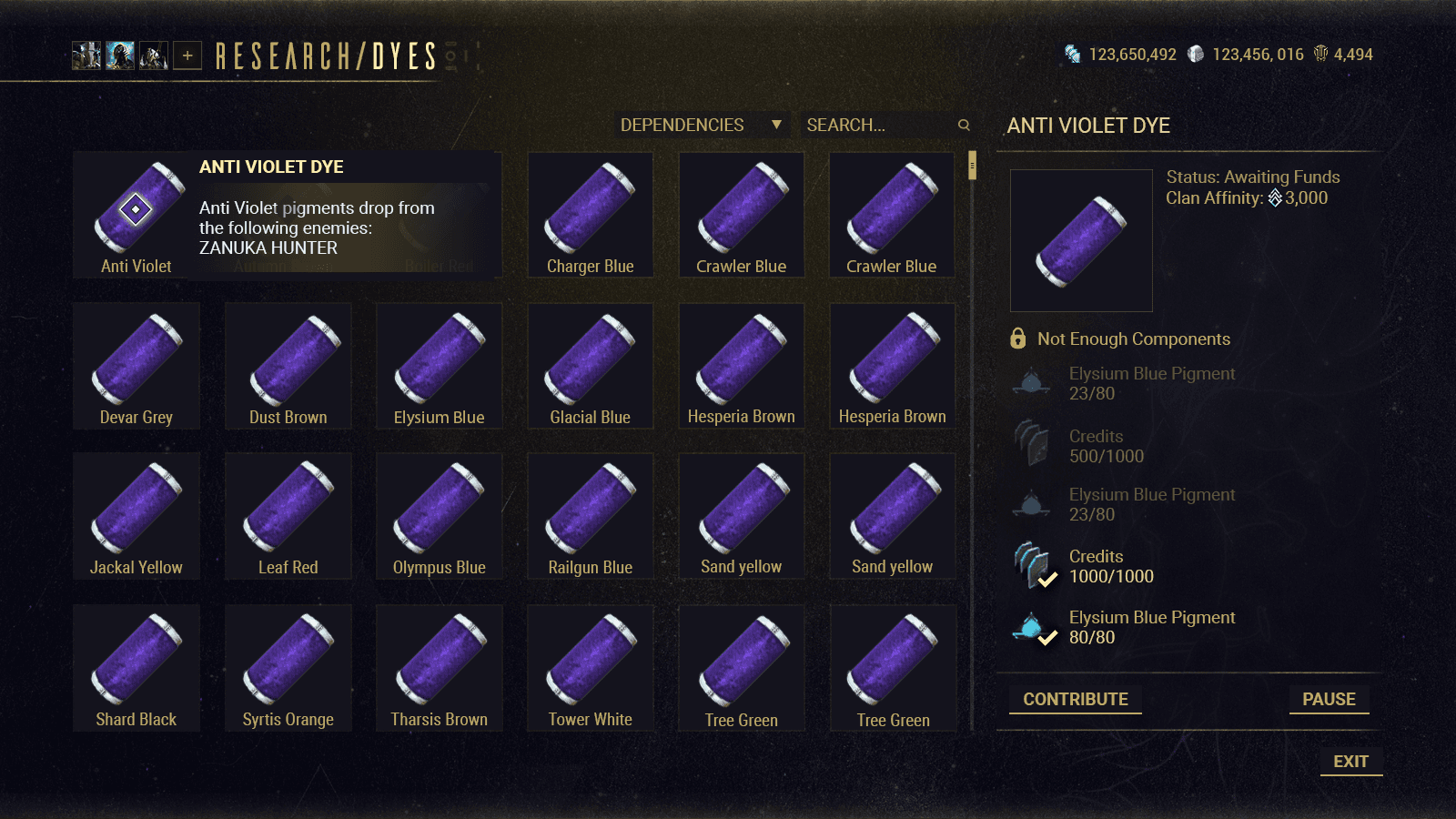Choose the Jackal Yellow dye
The image size is (1456, 819).
(x=136, y=516)
